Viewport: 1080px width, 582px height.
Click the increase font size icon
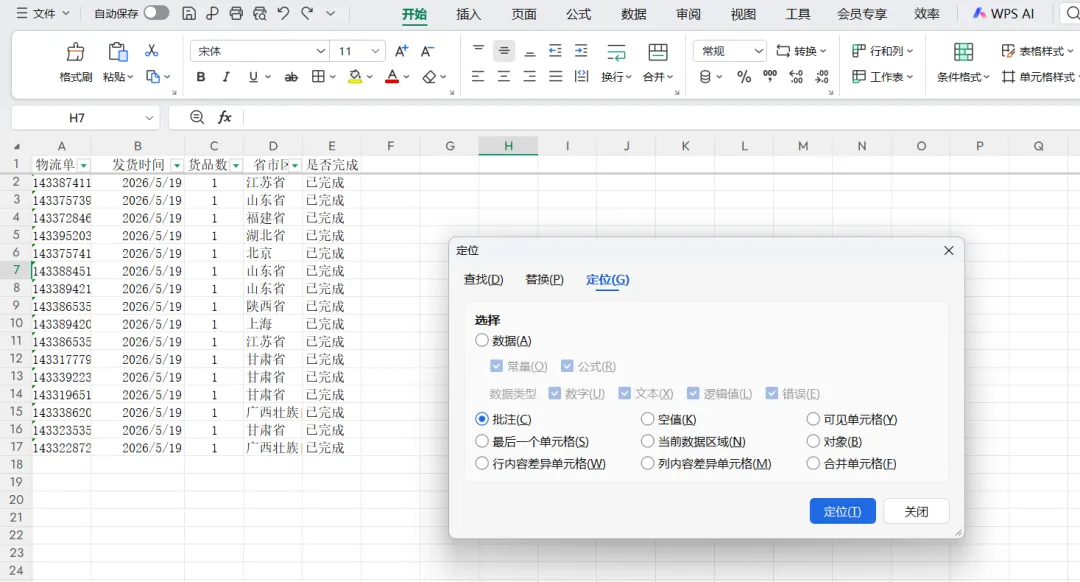pyautogui.click(x=402, y=51)
